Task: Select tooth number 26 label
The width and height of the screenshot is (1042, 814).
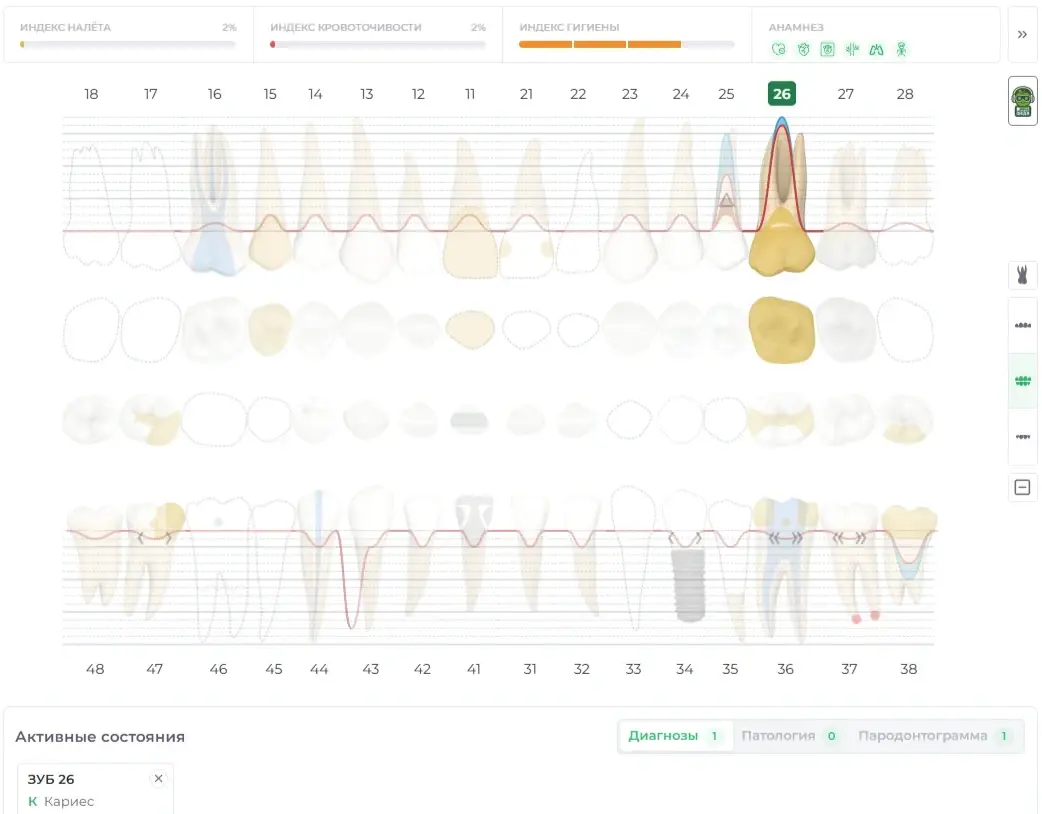Action: pyautogui.click(x=782, y=94)
